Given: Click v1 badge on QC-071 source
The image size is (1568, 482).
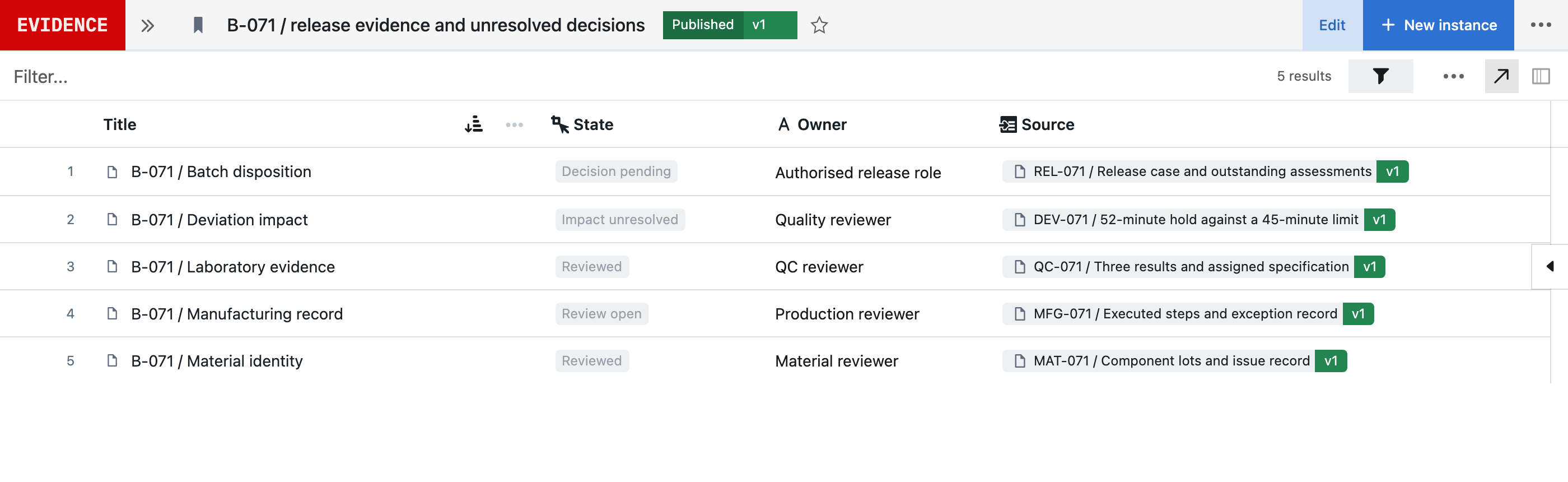Looking at the screenshot, I should (1369, 266).
